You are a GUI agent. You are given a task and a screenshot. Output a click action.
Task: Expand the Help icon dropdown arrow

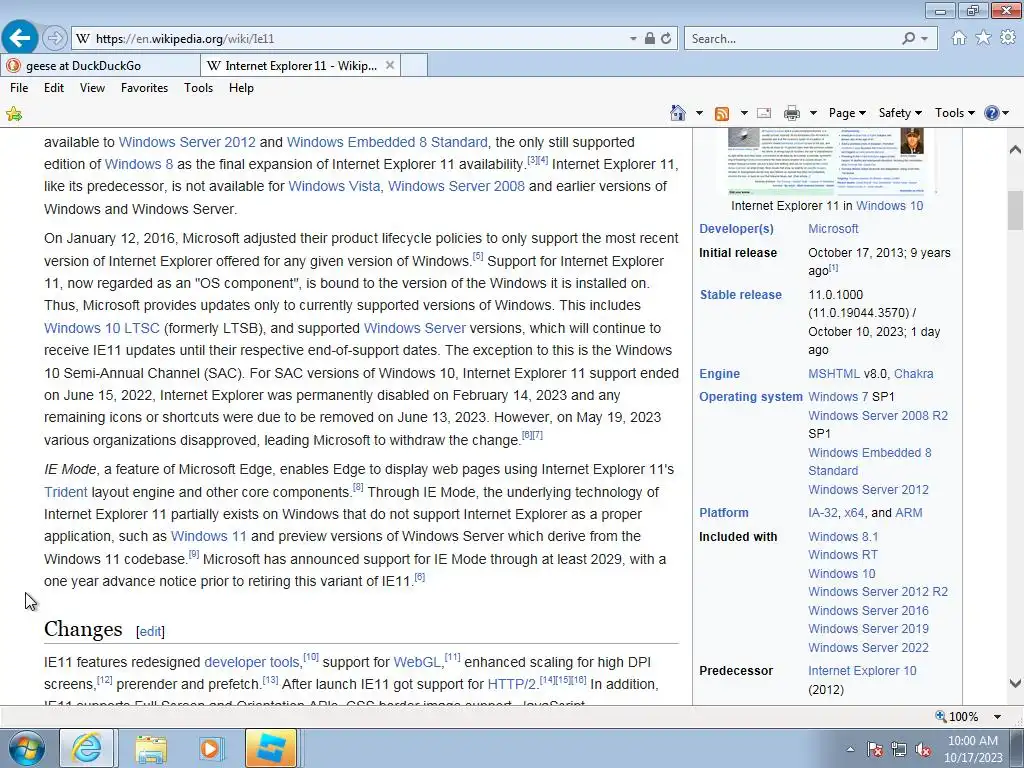pyautogui.click(x=1006, y=113)
